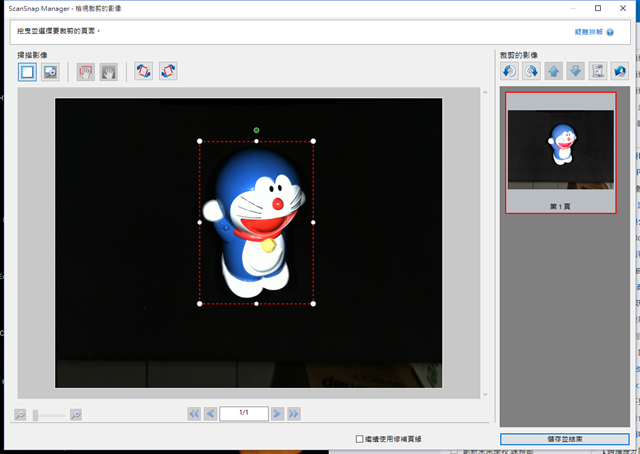Close the ScanSnap Manager window

coord(623,8)
